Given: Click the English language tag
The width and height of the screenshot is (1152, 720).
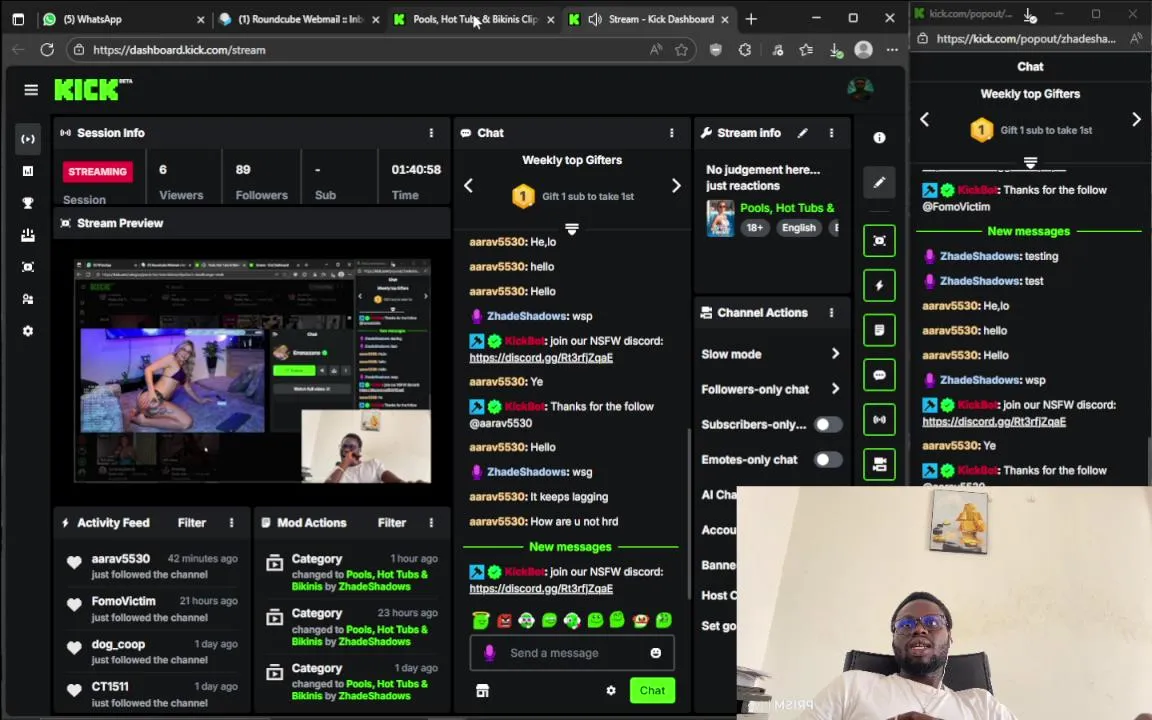Looking at the screenshot, I should tap(799, 228).
